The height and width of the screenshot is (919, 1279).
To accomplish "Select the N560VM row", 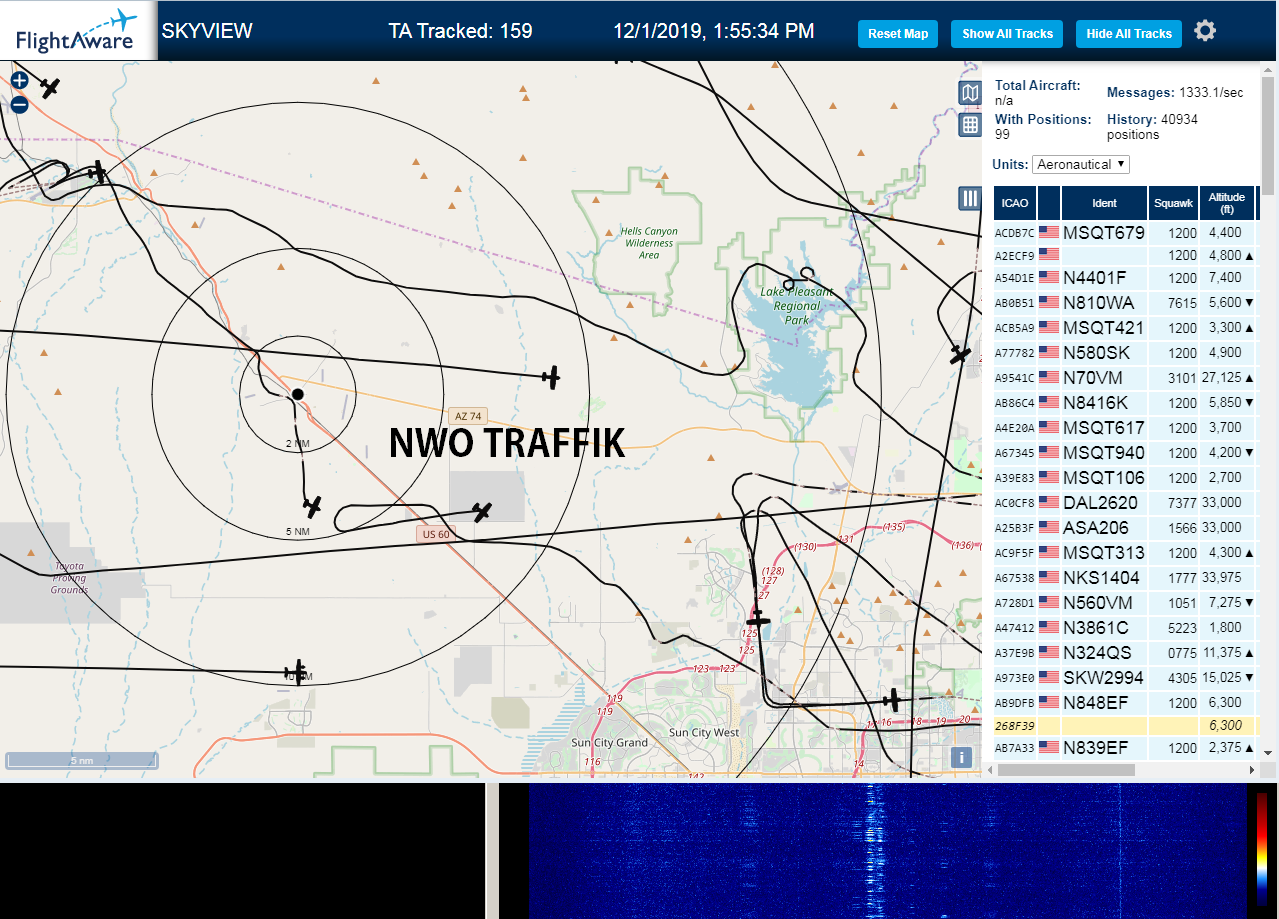I will tap(1126, 602).
